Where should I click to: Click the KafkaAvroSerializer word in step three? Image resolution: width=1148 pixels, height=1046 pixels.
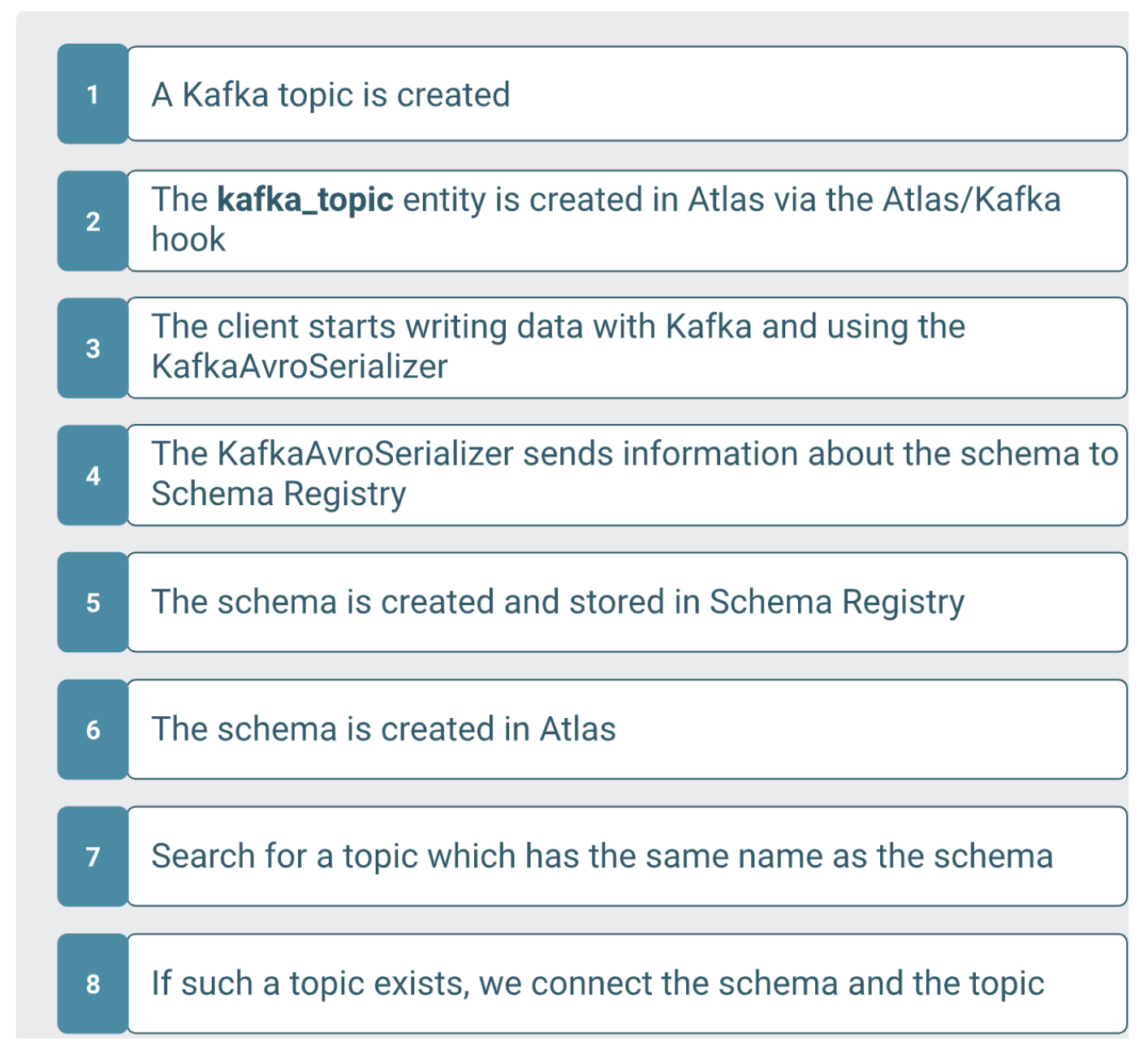tap(299, 367)
